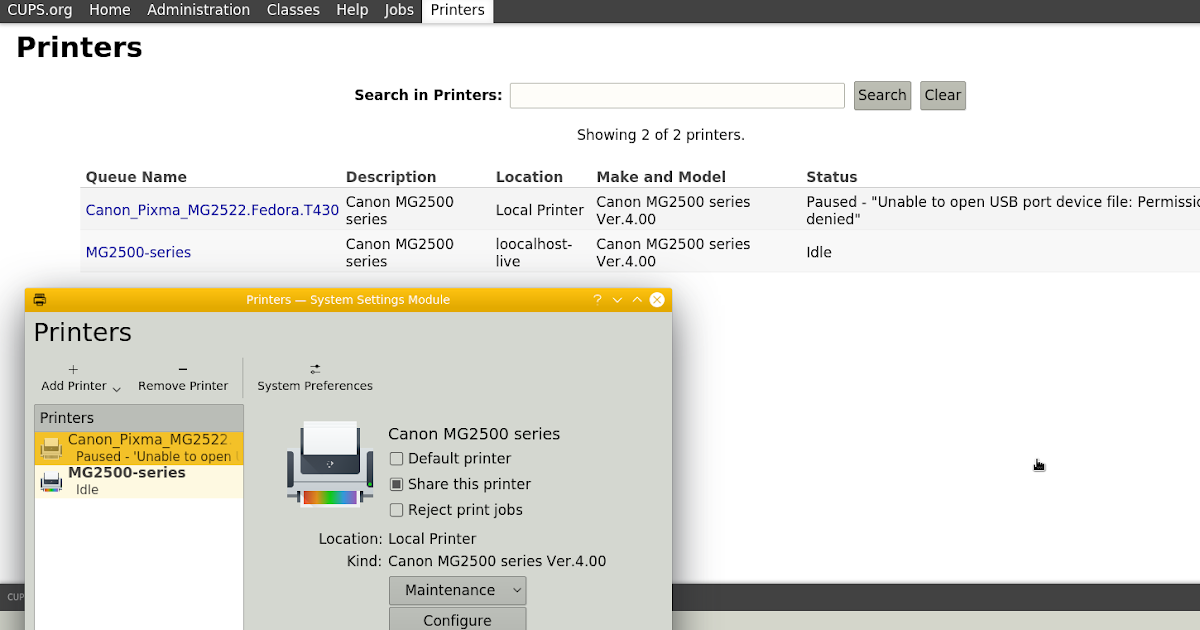Image resolution: width=1200 pixels, height=630 pixels.
Task: Click the Description column header
Action: point(391,177)
